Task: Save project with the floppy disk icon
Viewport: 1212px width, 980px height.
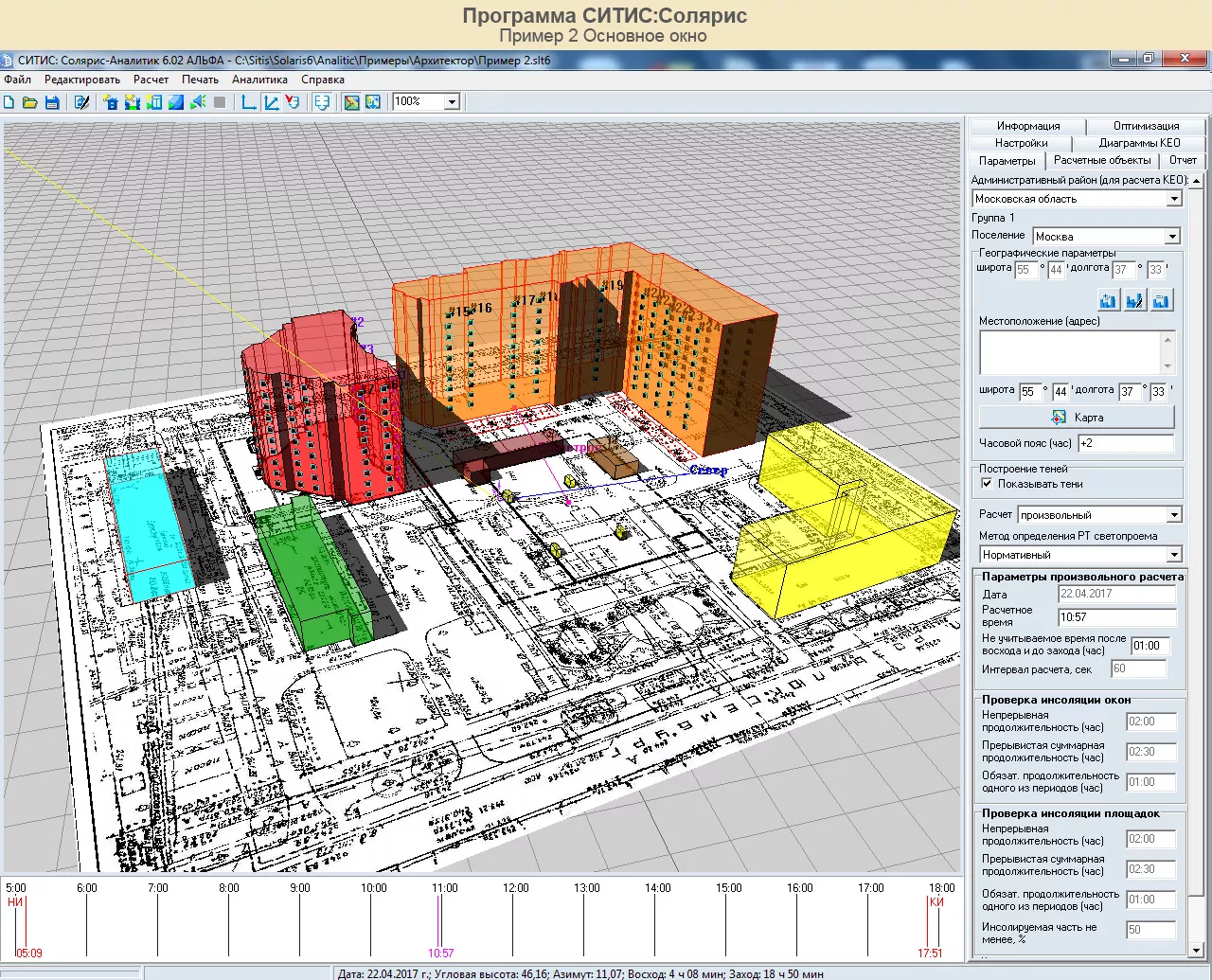Action: [52, 102]
